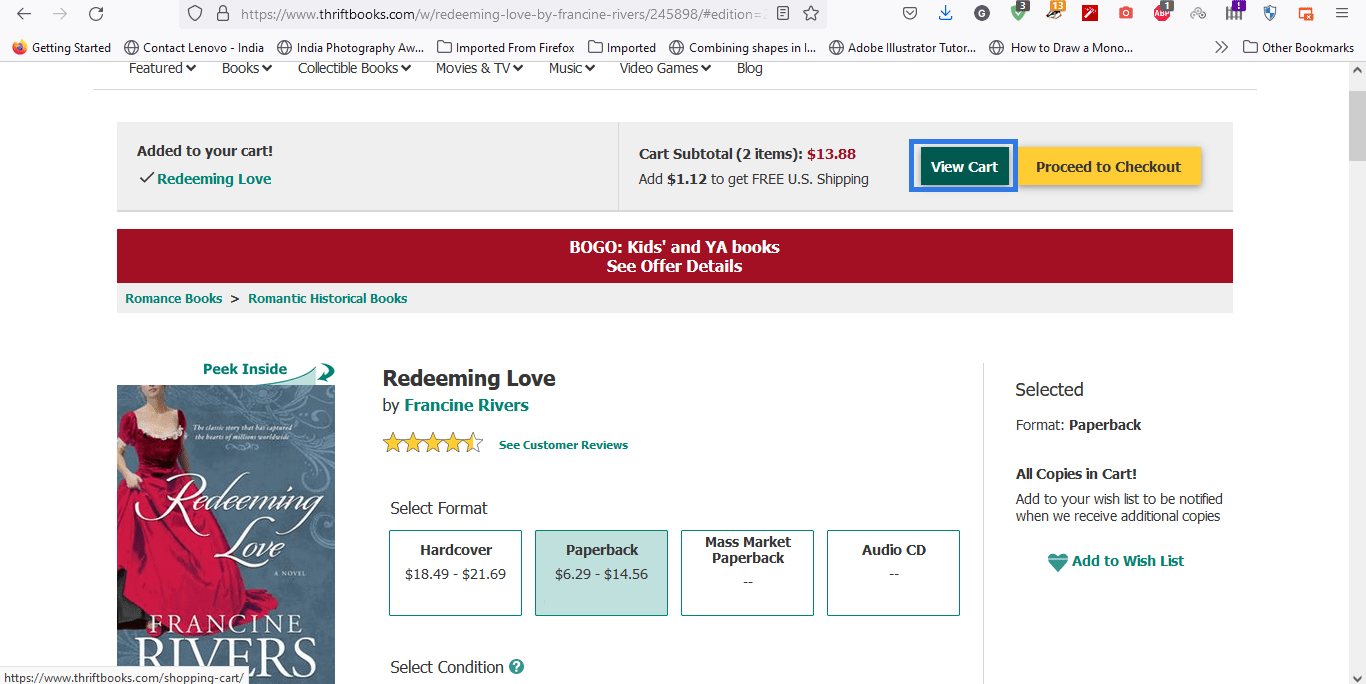Expand the Collectible Books menu
Viewport: 1366px width, 684px height.
coord(354,68)
